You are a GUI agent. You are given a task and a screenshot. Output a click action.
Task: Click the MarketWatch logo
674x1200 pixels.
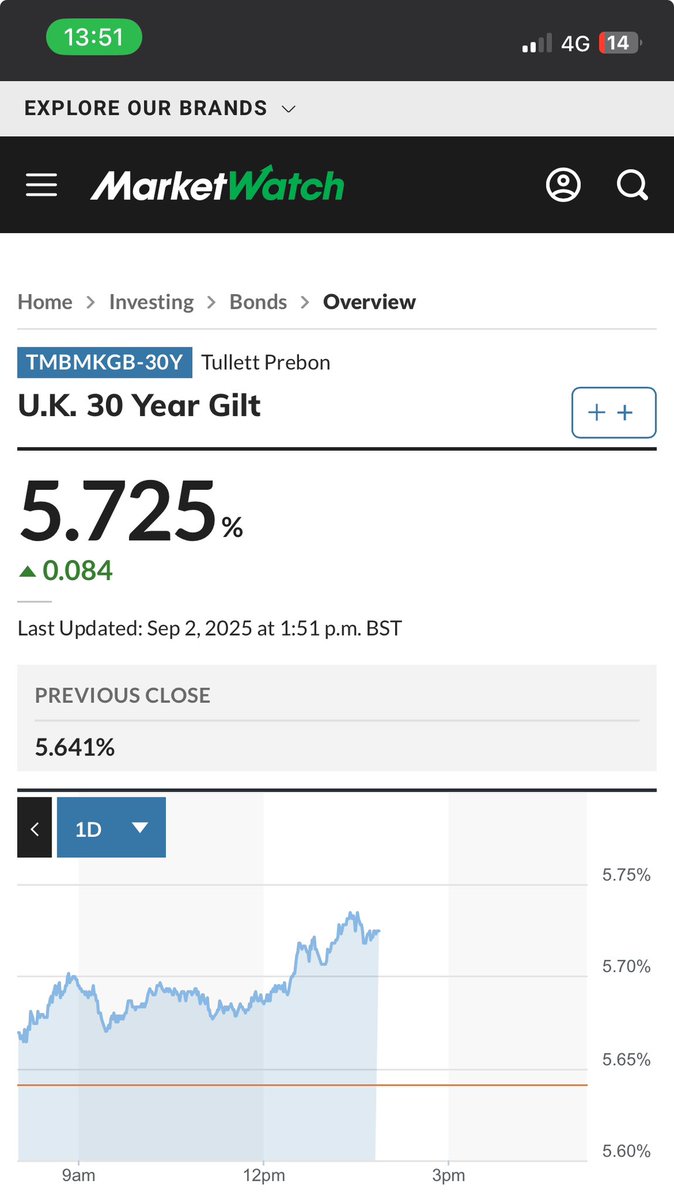click(x=217, y=185)
